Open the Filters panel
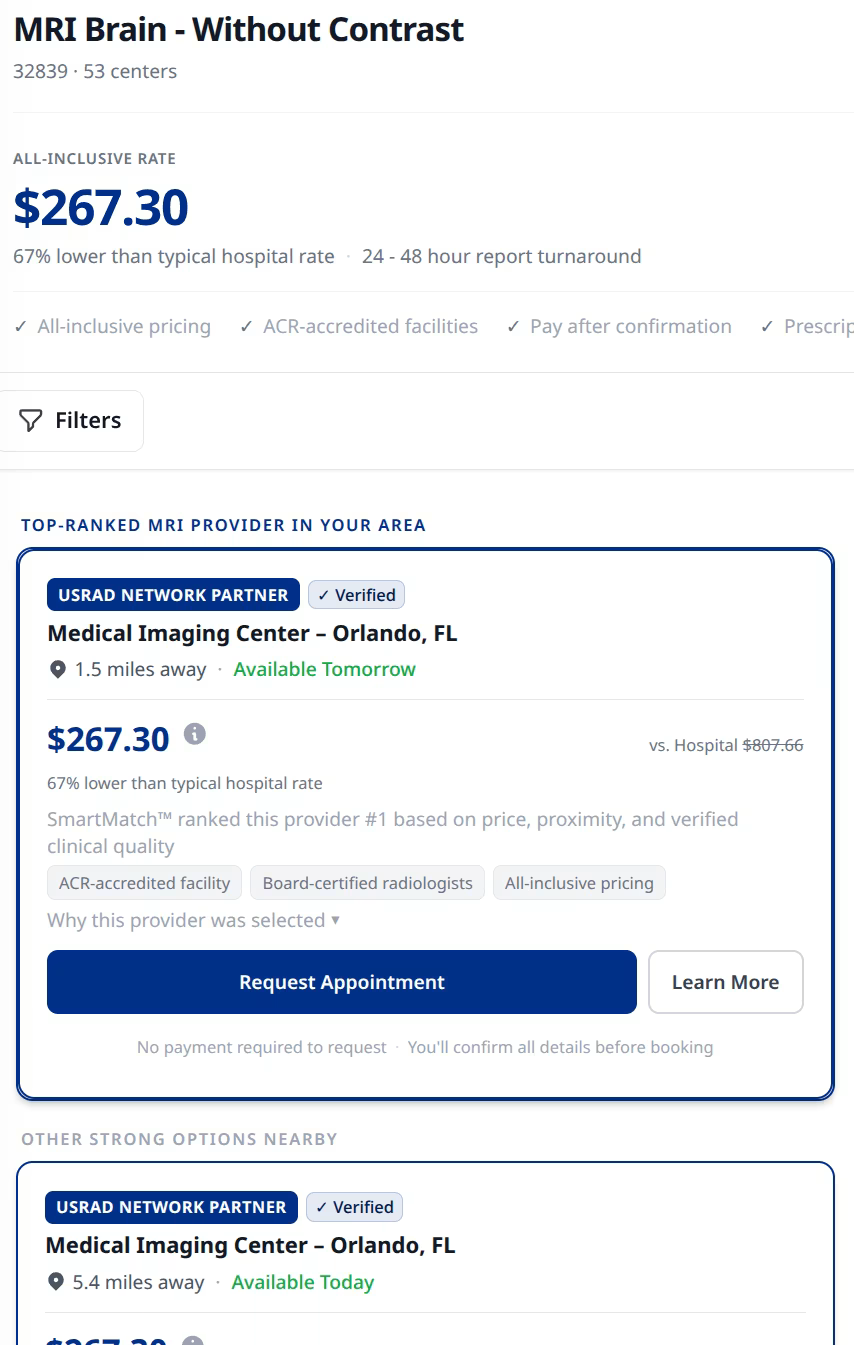This screenshot has width=854, height=1345. 72,420
